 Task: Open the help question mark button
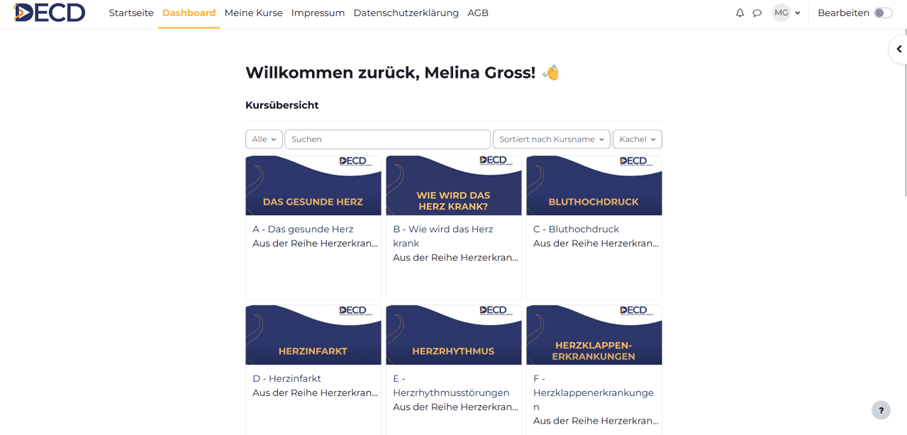pyautogui.click(x=881, y=410)
